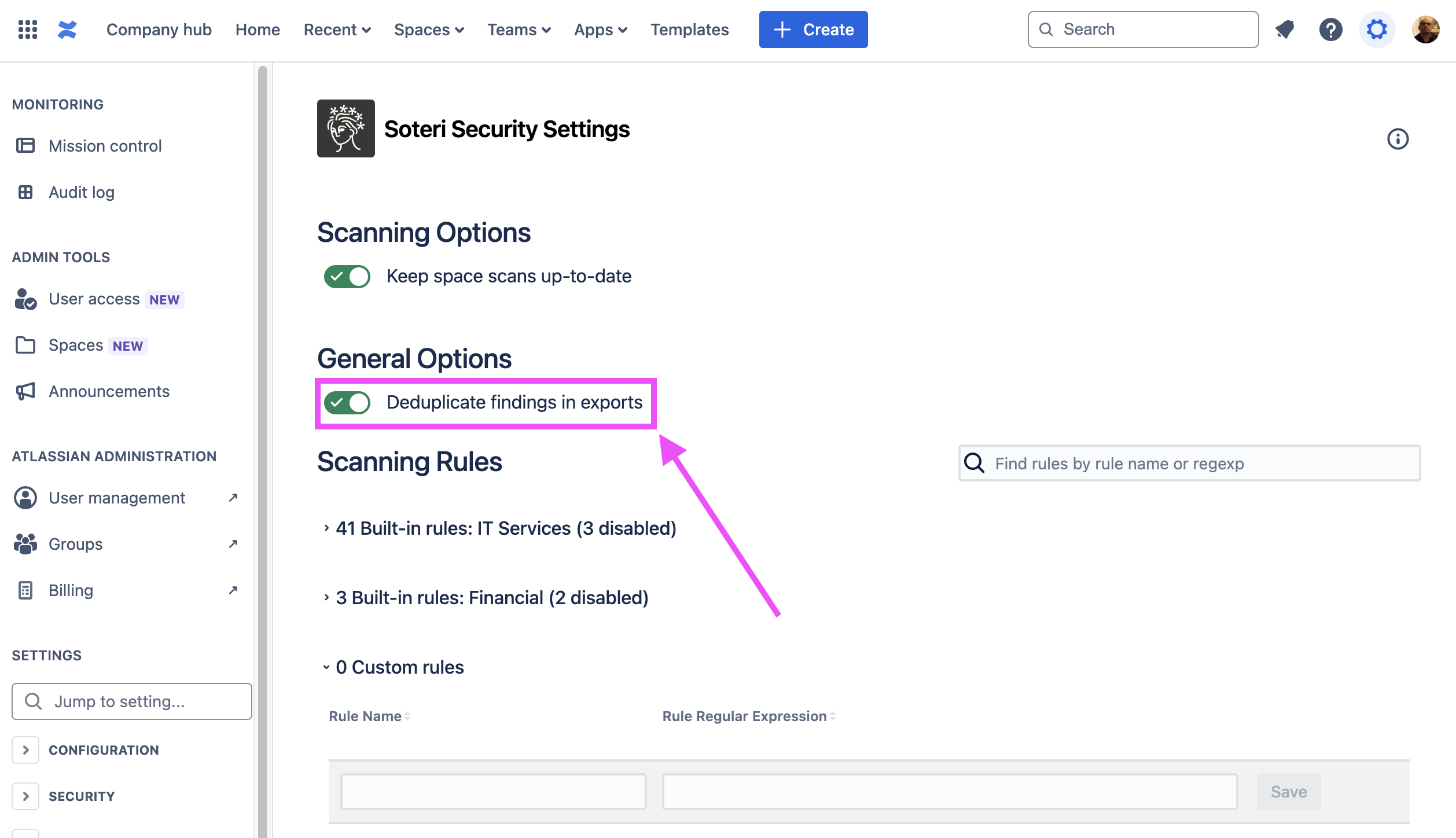Open the Spaces dropdown in top nav
This screenshot has height=838, width=1456.
429,30
